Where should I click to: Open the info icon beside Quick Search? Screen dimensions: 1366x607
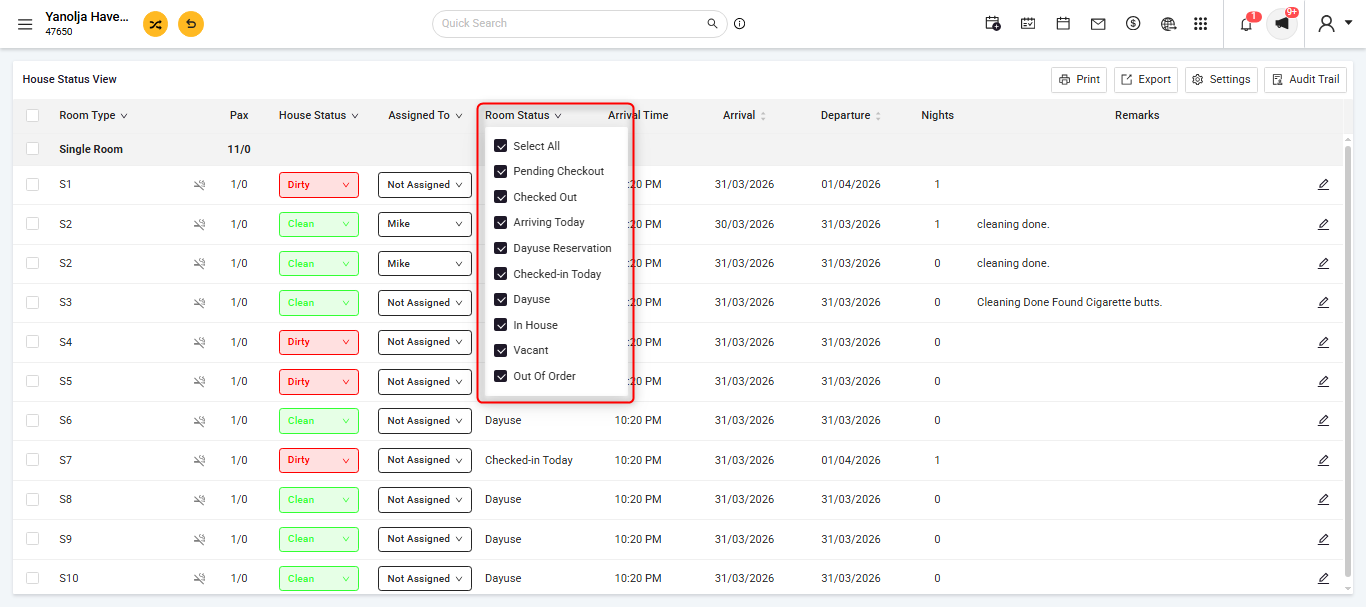click(x=740, y=23)
